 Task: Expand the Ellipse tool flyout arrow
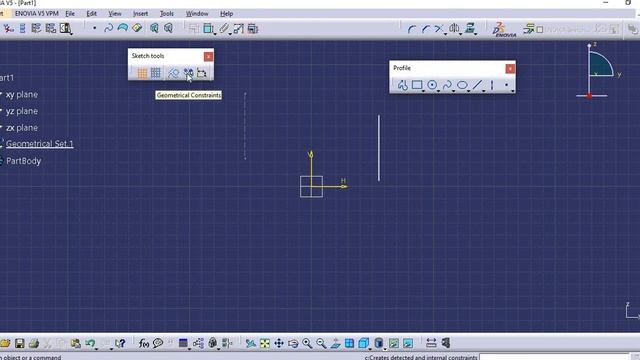pos(469,91)
